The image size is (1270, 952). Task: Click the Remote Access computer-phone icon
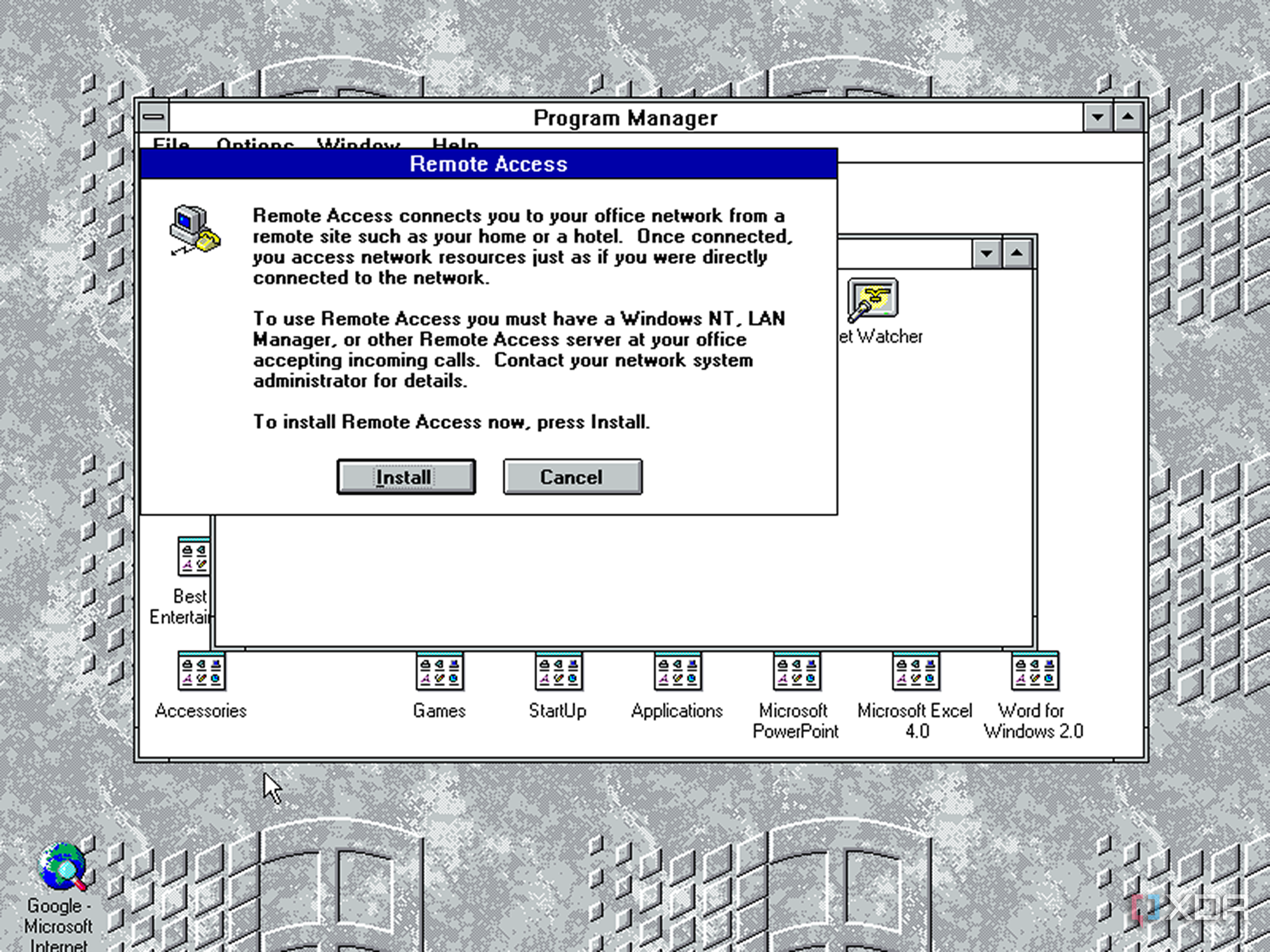(195, 230)
